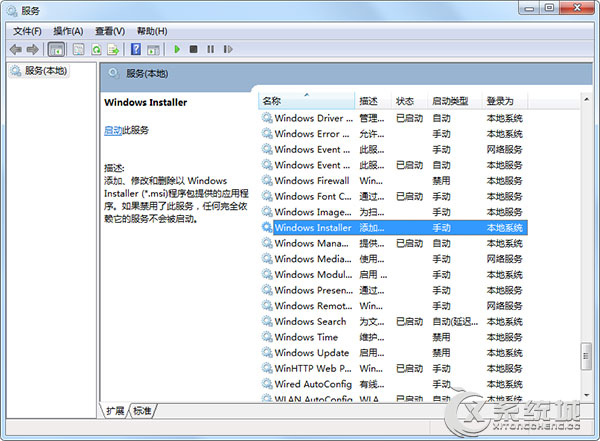Image resolution: width=600 pixels, height=441 pixels.
Task: Switch to the 标准 tab
Action: pos(142,411)
